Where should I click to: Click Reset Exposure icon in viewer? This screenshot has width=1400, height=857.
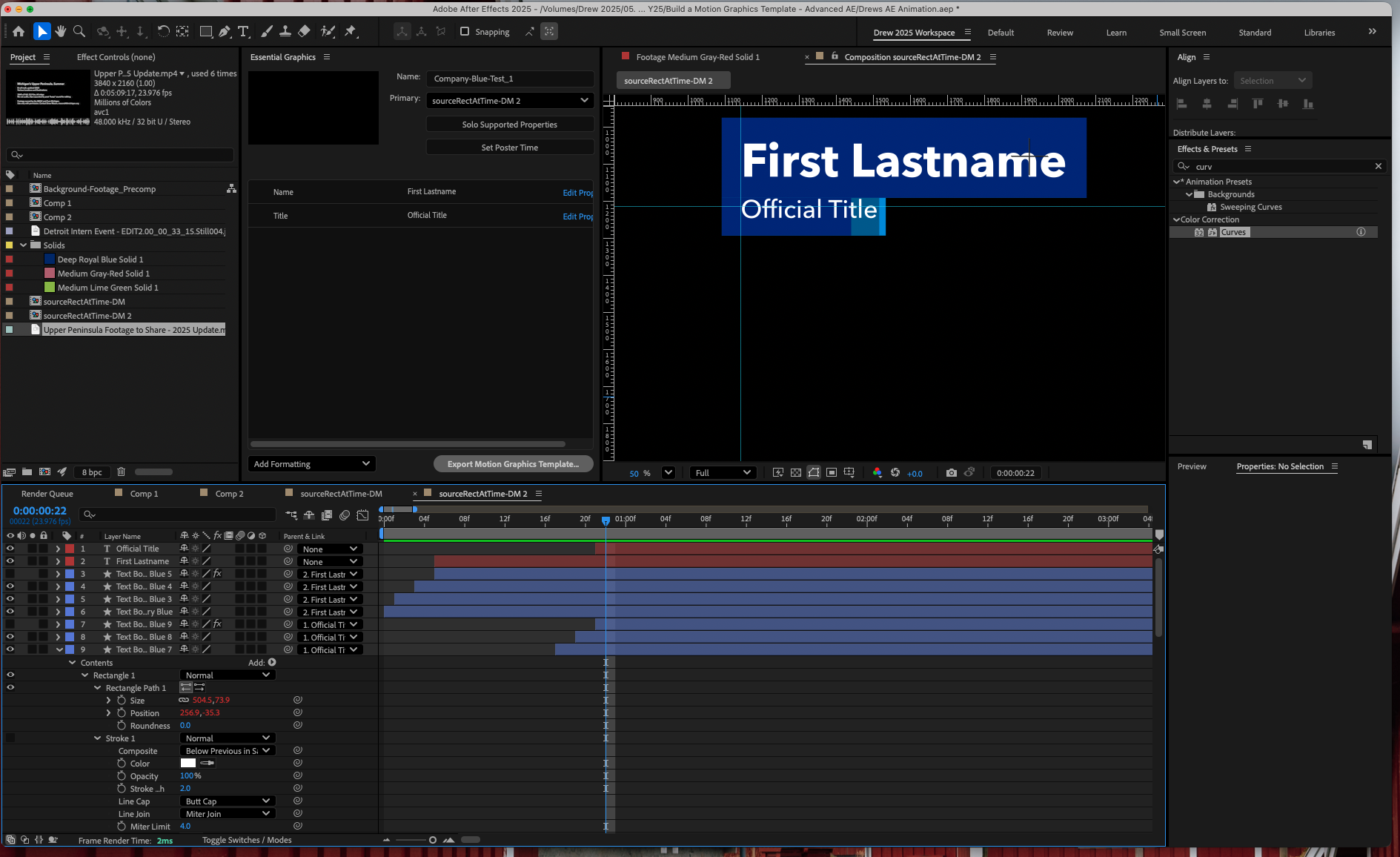(895, 473)
